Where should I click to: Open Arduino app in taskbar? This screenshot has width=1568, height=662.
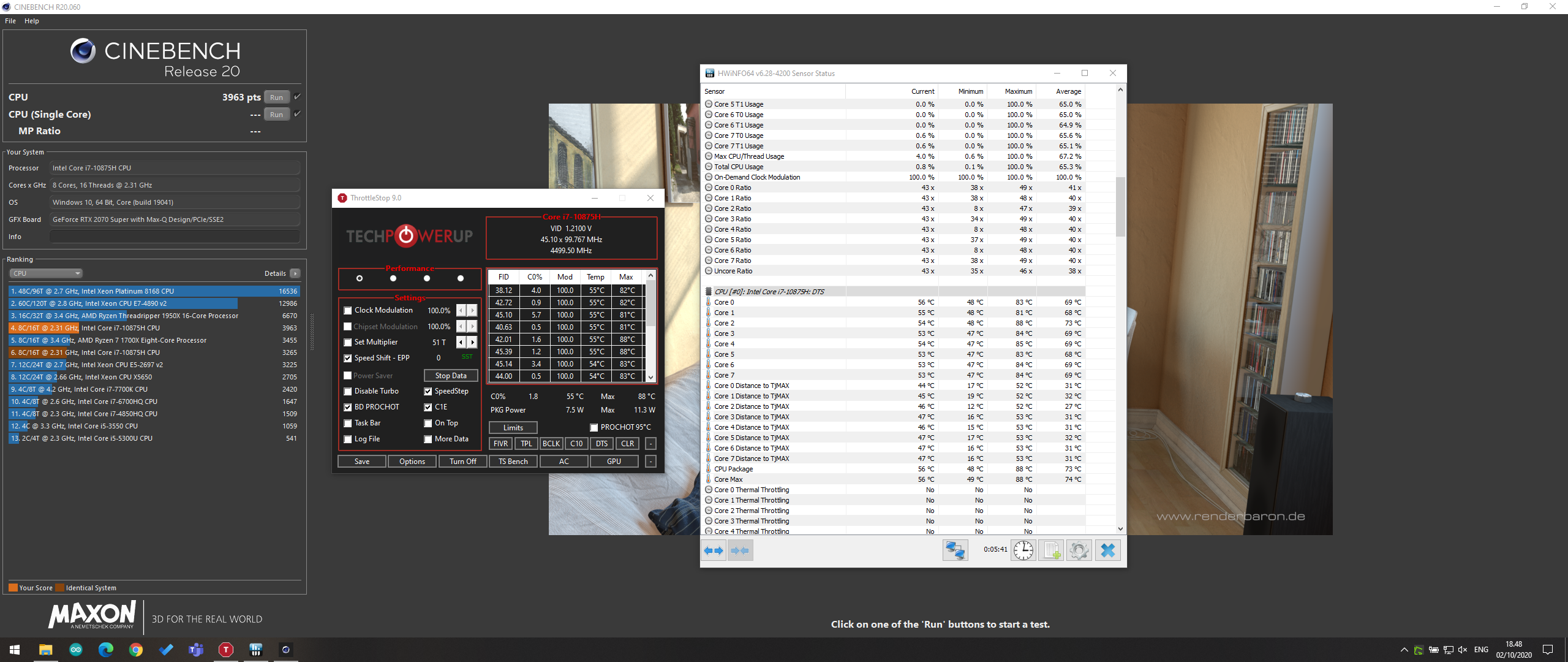click(x=76, y=650)
